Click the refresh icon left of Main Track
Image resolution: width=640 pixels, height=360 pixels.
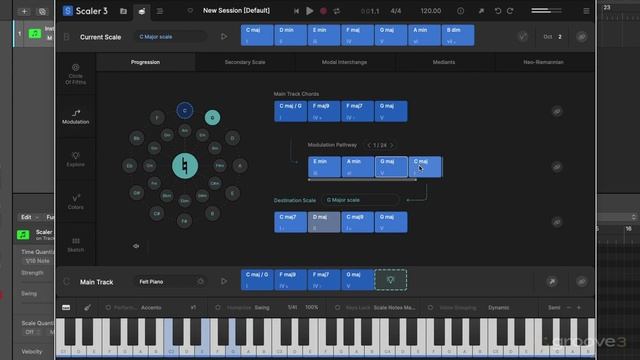click(67, 282)
